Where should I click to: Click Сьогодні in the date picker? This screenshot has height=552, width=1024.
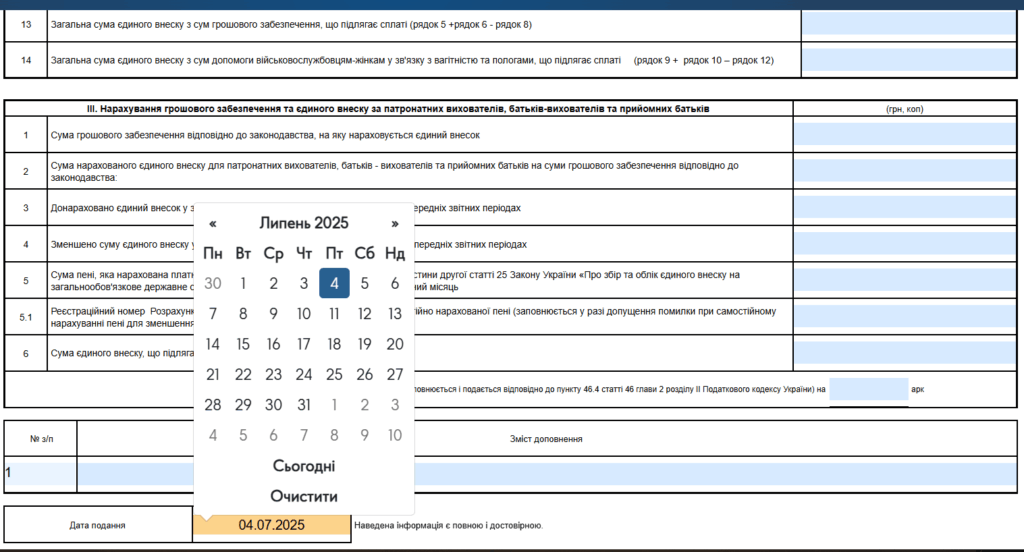click(304, 466)
